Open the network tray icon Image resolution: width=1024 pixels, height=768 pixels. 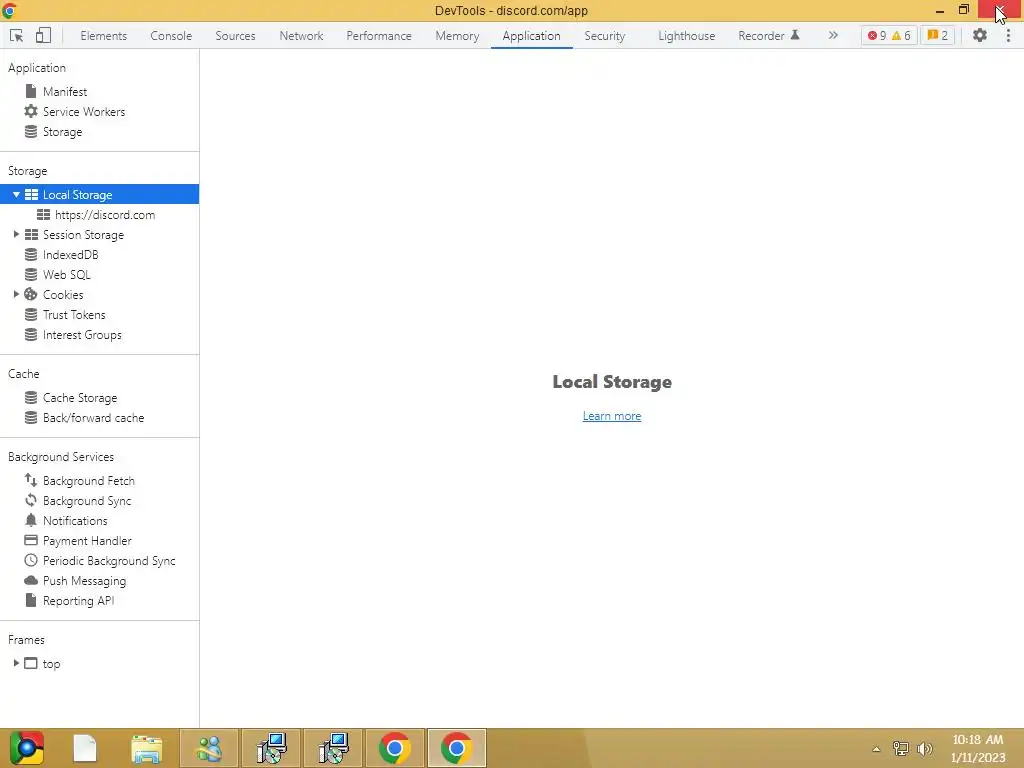(901, 748)
